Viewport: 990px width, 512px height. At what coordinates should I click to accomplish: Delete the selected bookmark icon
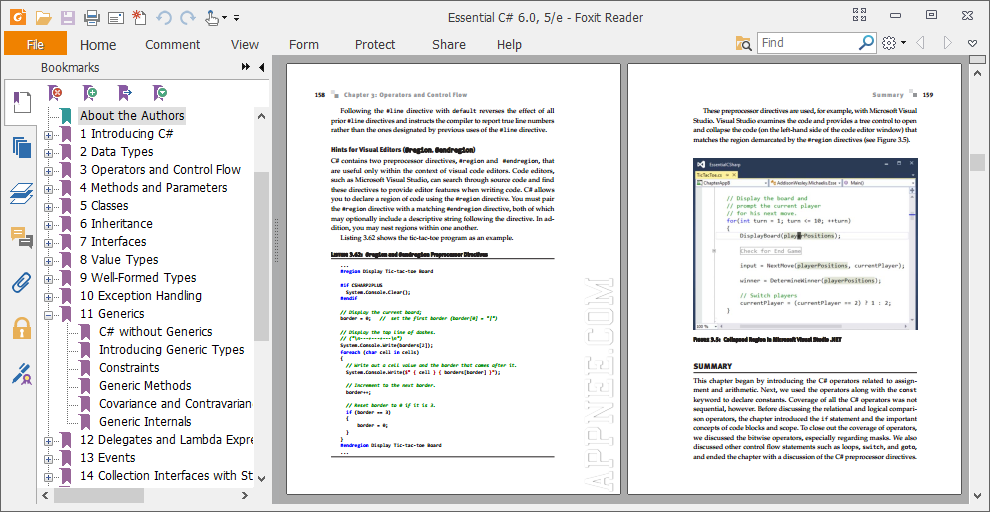(x=56, y=94)
